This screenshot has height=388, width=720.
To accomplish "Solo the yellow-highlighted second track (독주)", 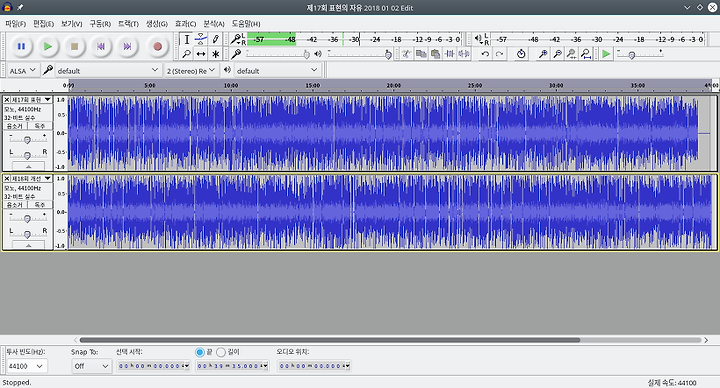I will [40, 204].
